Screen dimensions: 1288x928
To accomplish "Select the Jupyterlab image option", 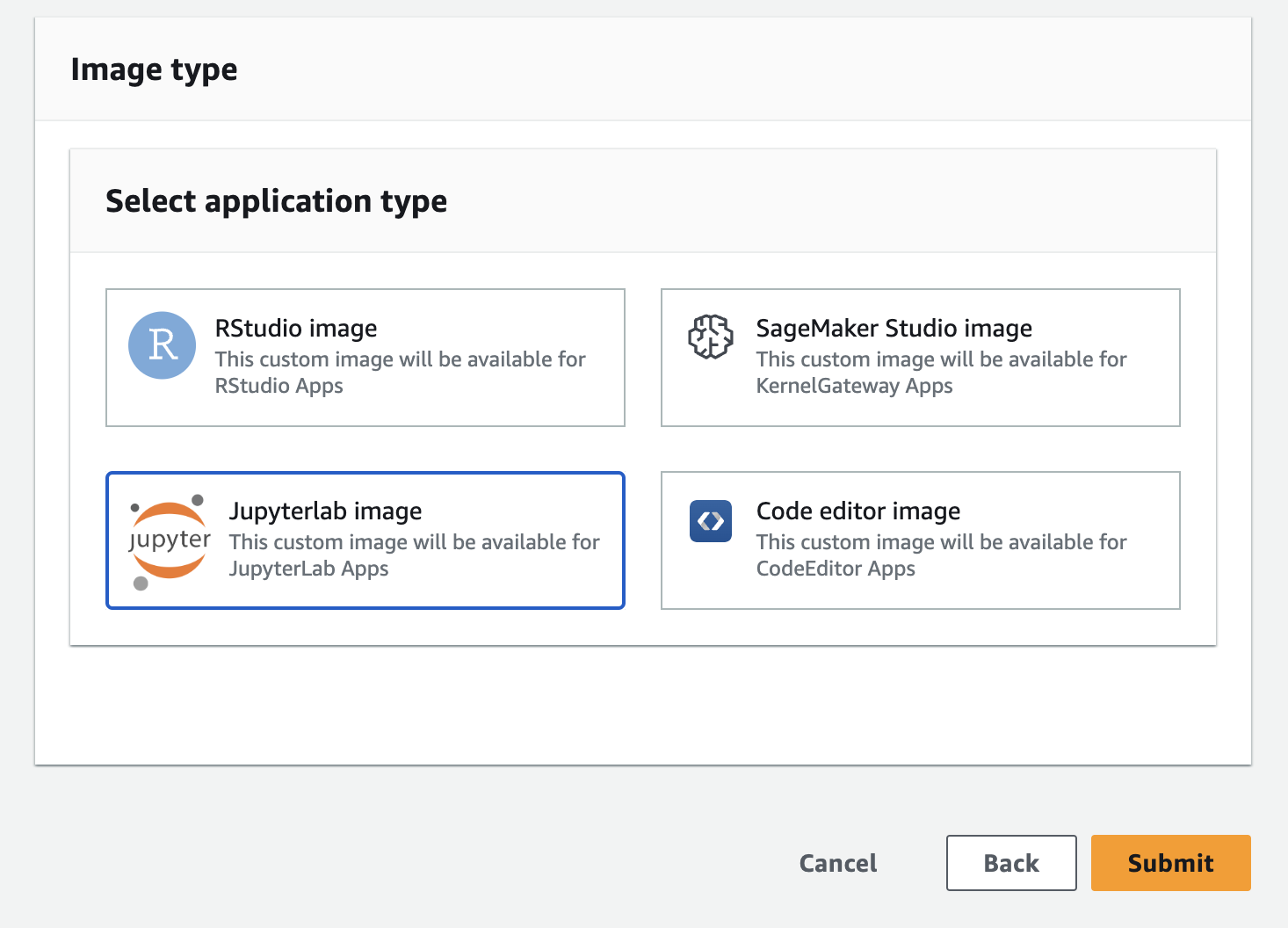I will tap(365, 540).
